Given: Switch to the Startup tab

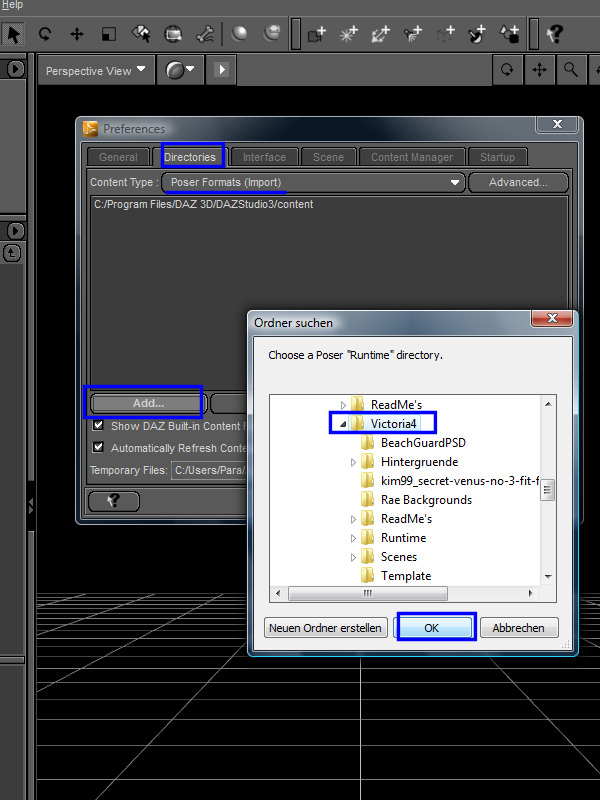Looking at the screenshot, I should (x=497, y=157).
